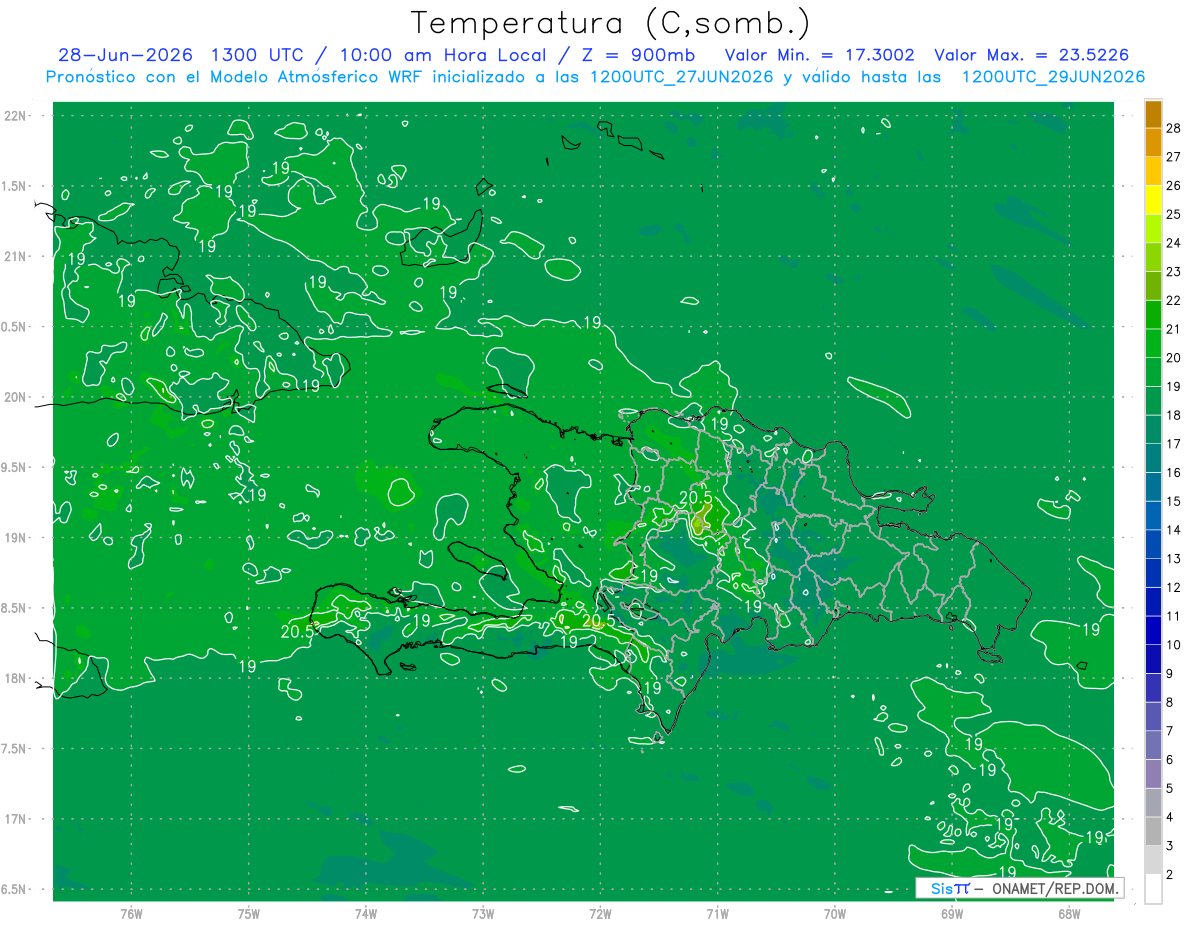
Task: Click the 20N latitude axis label
Action: 17,397
